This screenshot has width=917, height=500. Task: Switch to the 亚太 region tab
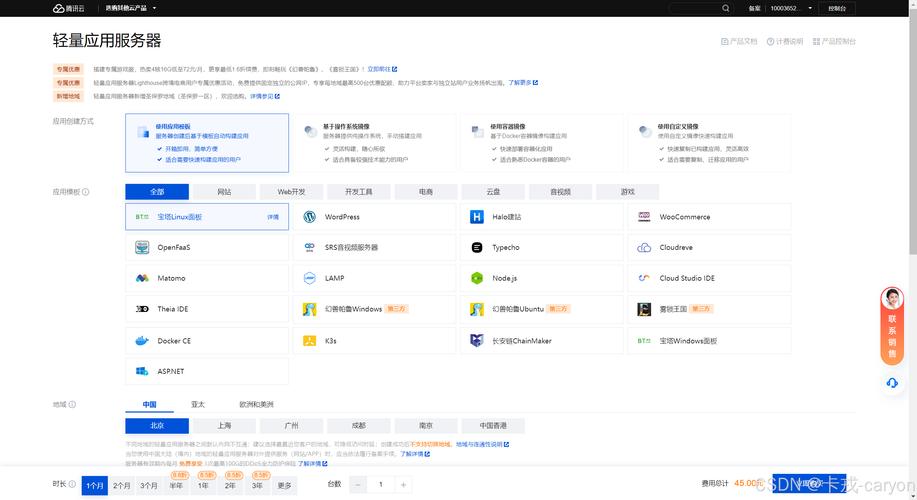point(198,404)
